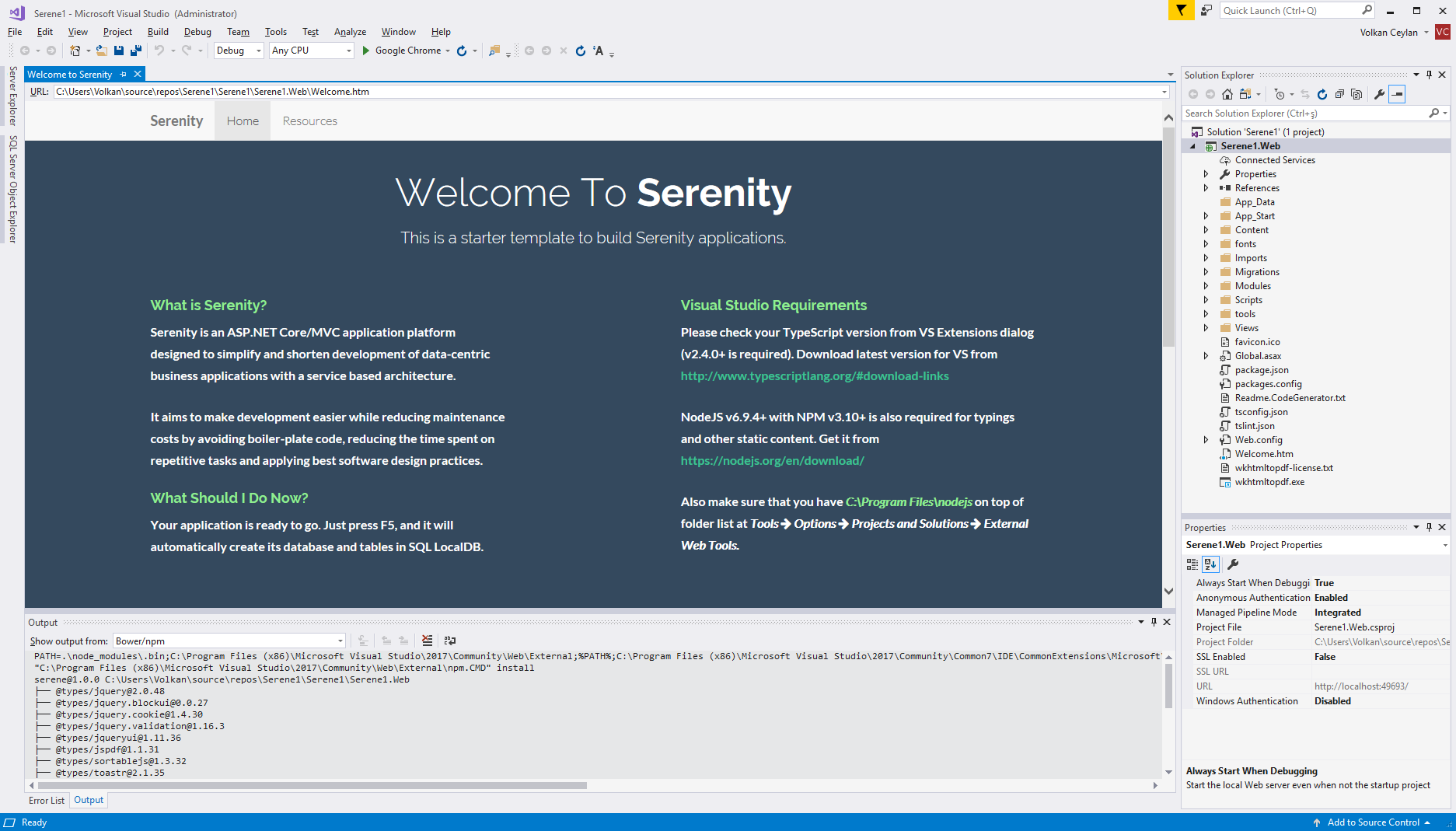1456x831 pixels.
Task: Click the yellow notifications filter flag icon
Action: point(1181,10)
